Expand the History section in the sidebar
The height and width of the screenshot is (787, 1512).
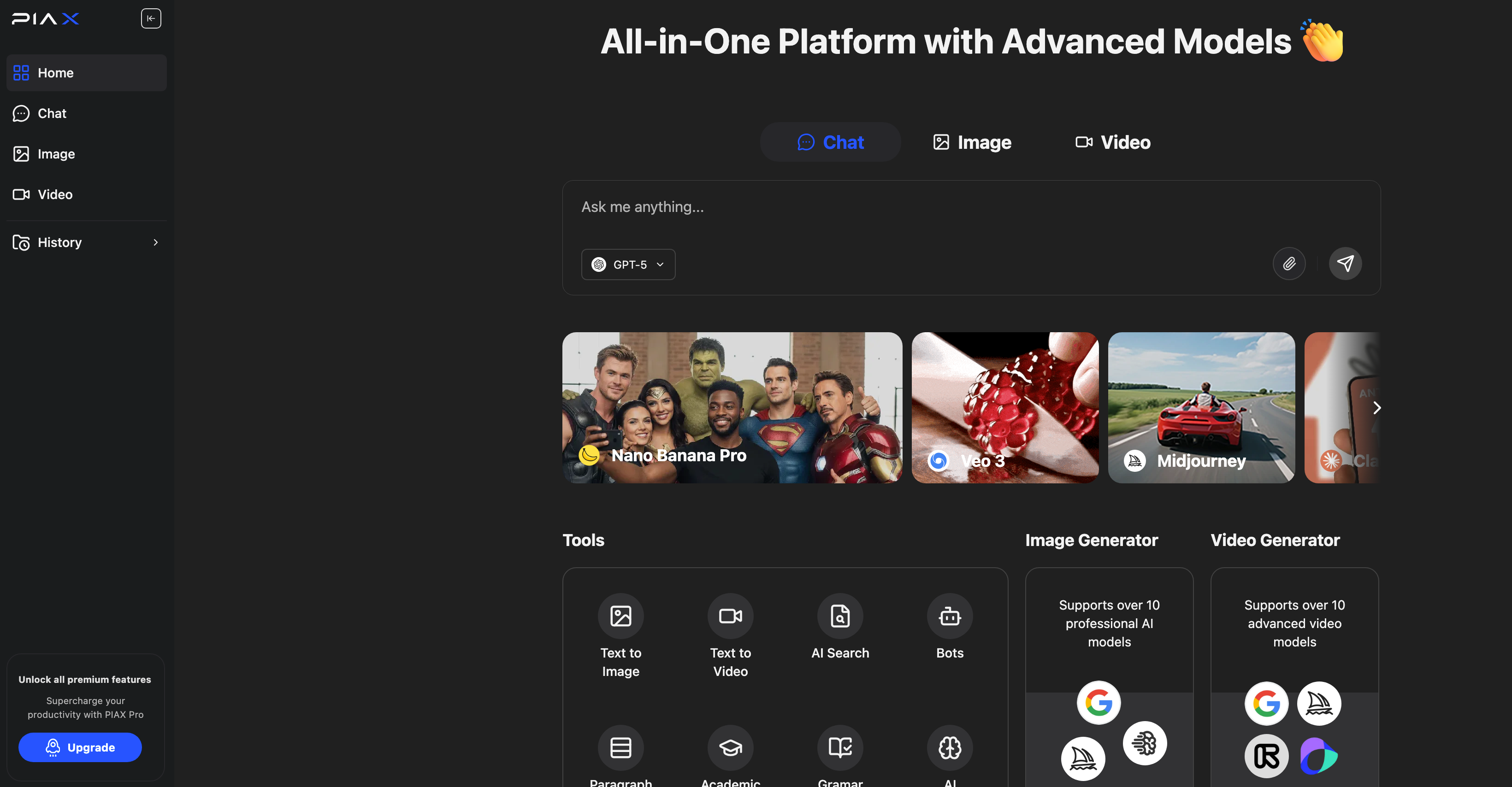tap(86, 242)
